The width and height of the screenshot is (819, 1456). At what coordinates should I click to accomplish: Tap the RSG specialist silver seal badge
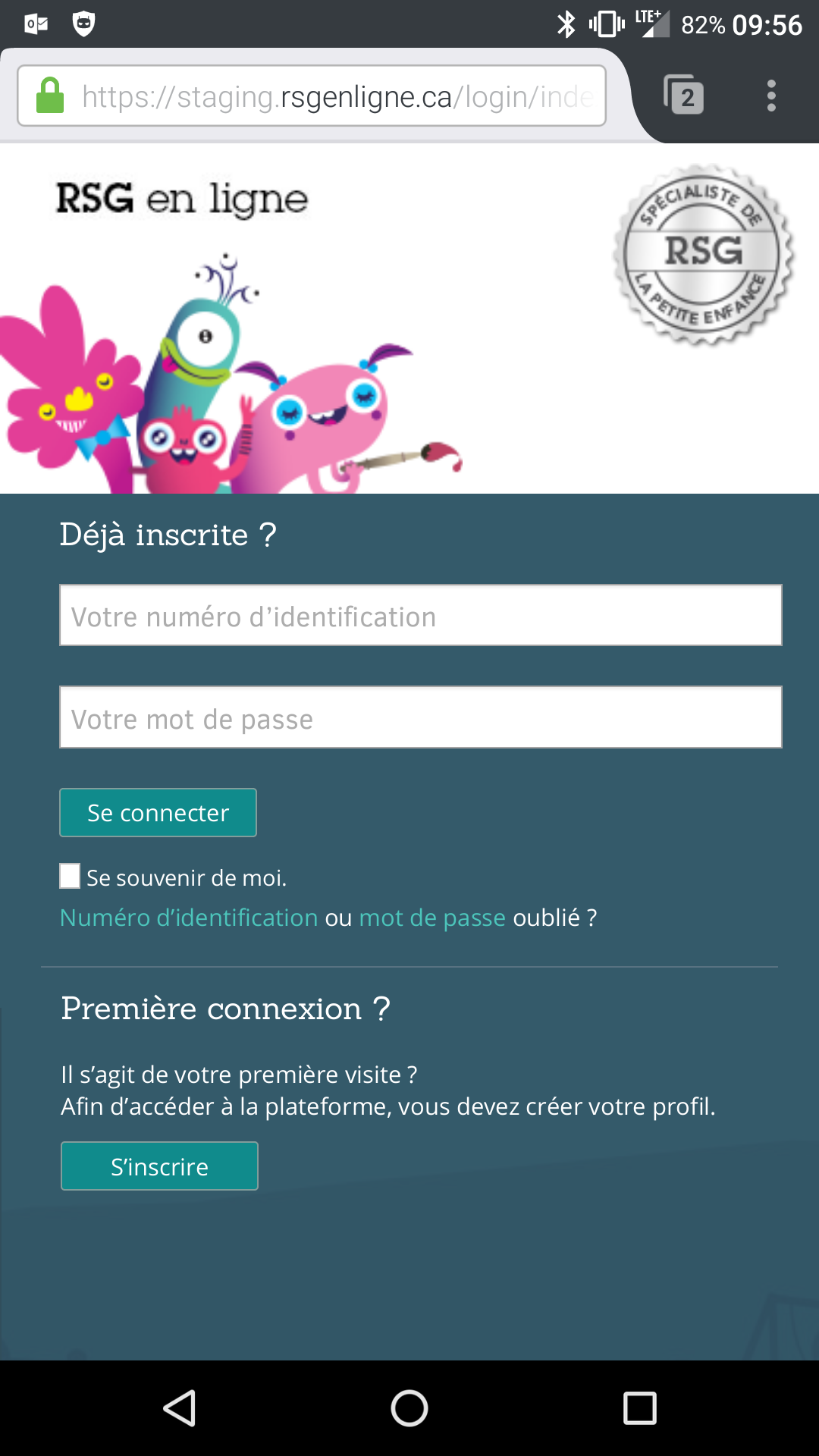point(703,254)
